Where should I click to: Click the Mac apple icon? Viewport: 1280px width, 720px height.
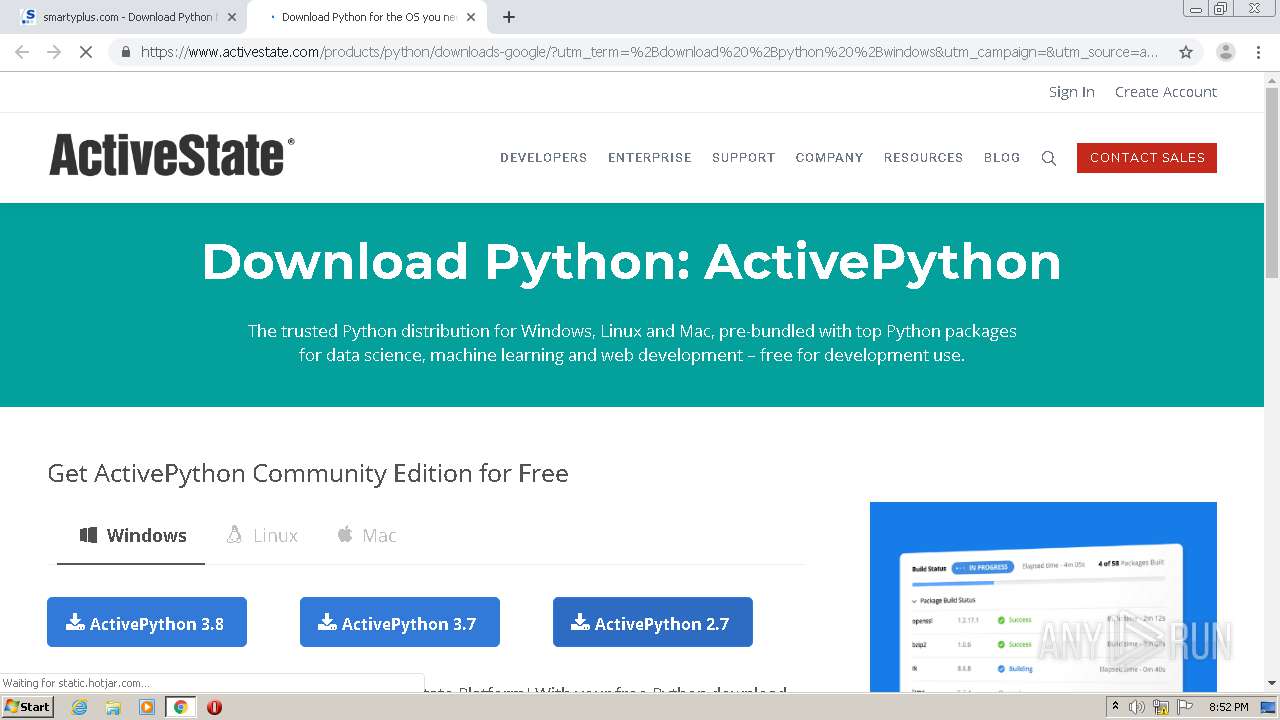click(x=344, y=535)
